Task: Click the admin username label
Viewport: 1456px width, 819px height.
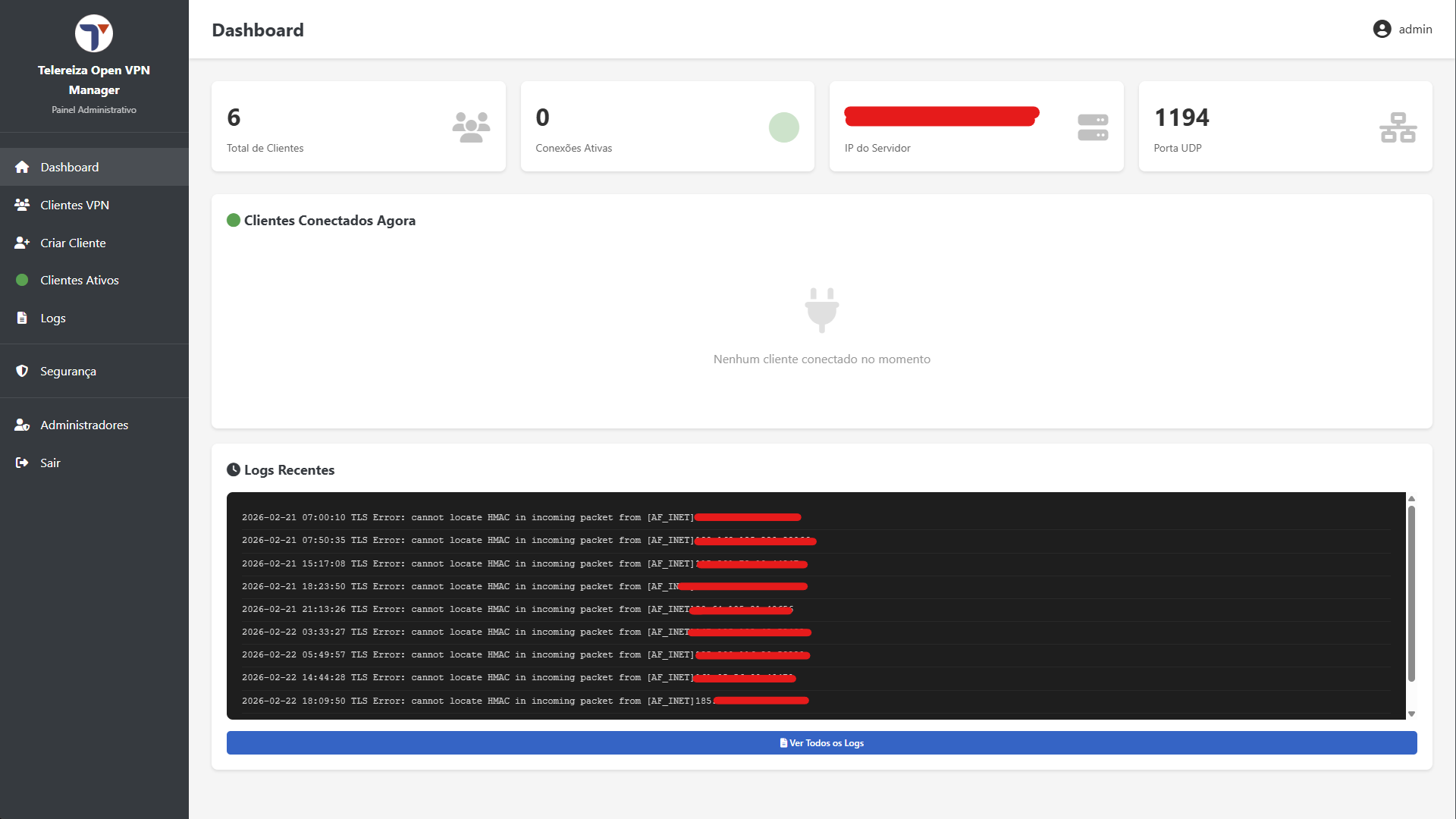Action: [1415, 29]
